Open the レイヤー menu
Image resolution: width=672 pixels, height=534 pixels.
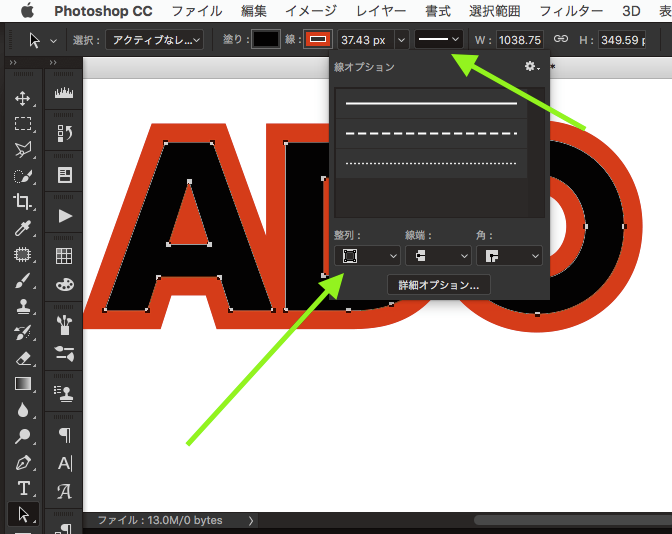[x=381, y=11]
